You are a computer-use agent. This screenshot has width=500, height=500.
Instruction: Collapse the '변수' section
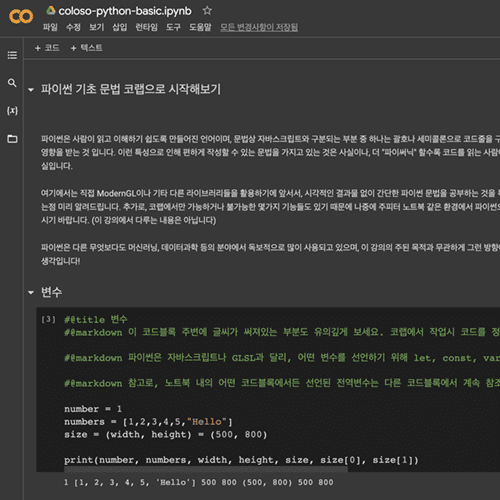(x=31, y=293)
